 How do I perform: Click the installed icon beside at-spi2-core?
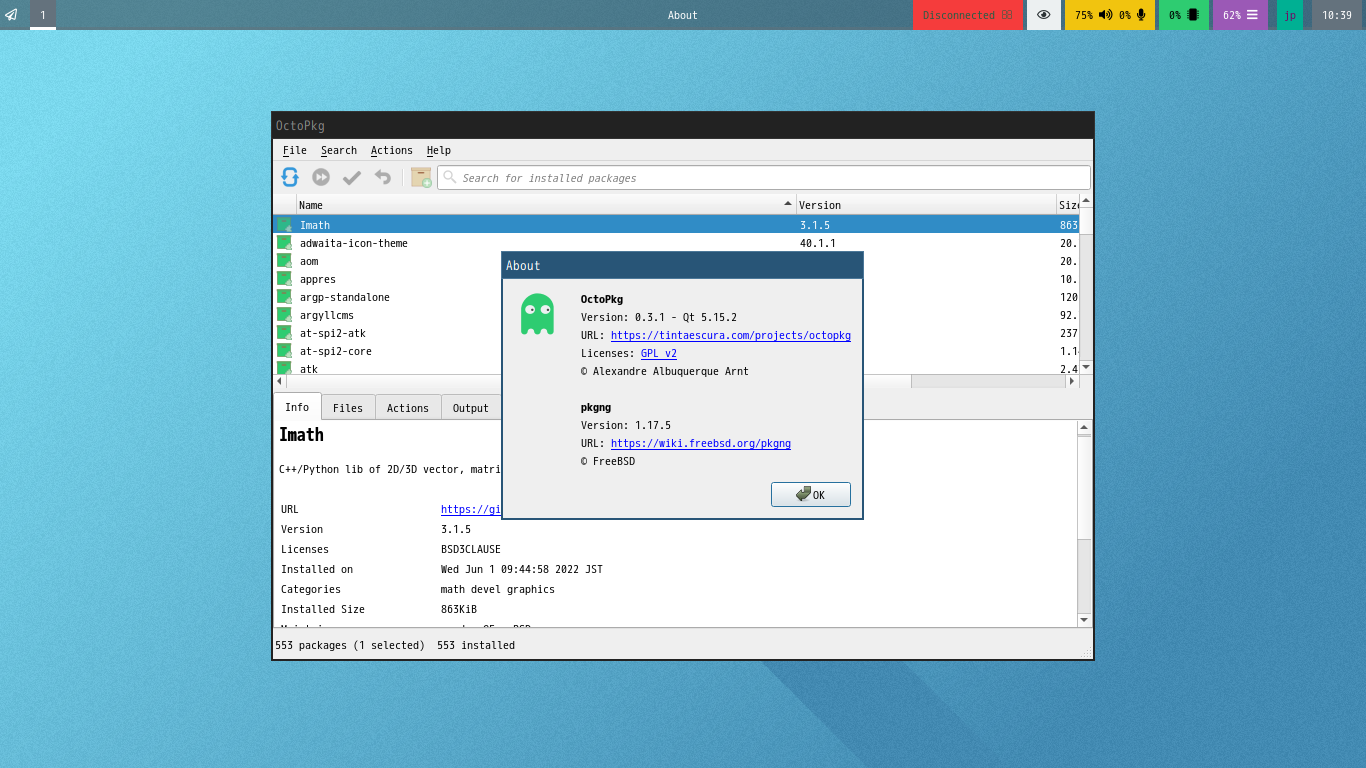click(285, 351)
